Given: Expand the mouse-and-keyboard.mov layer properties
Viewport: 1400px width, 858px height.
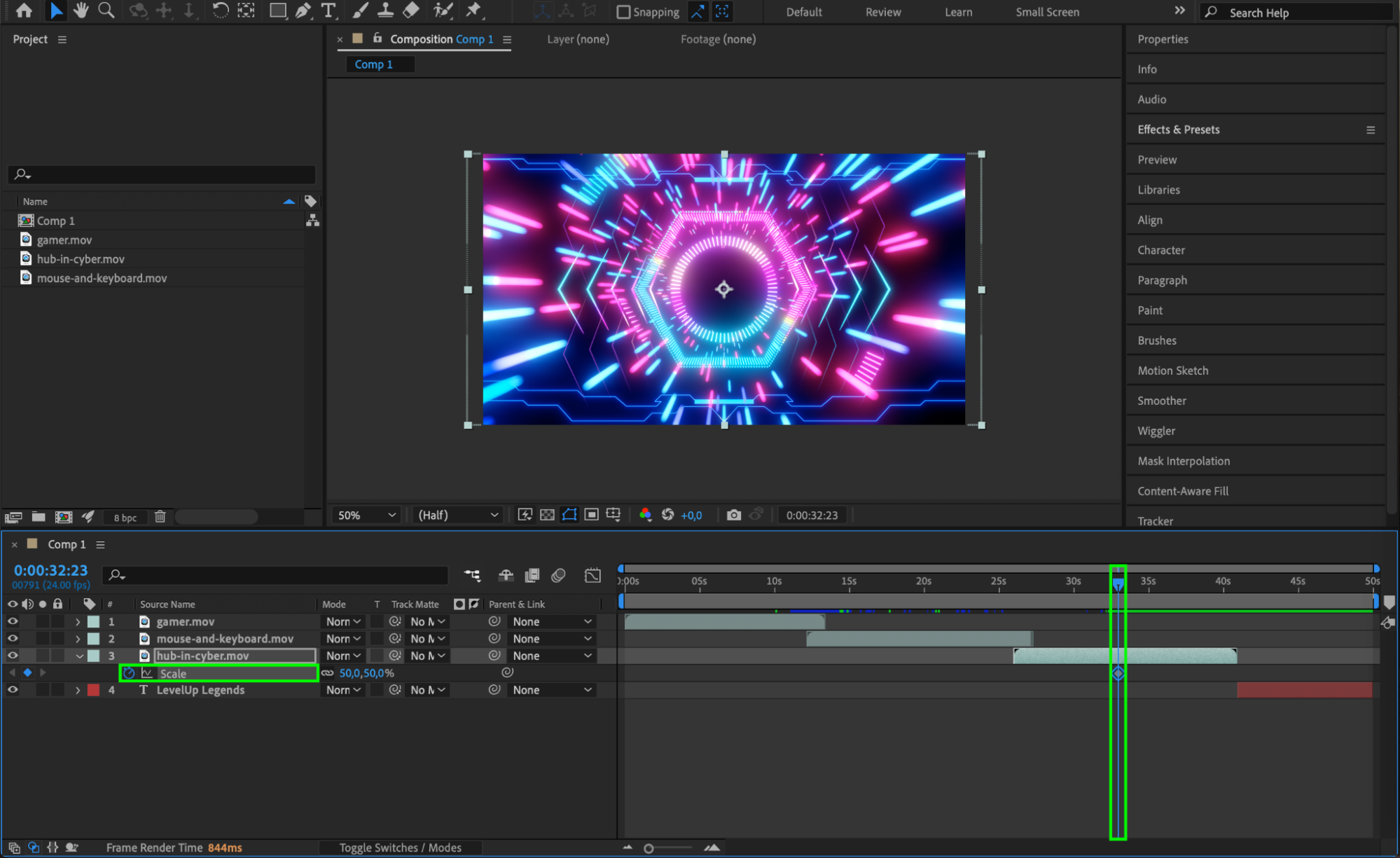Looking at the screenshot, I should [78, 639].
